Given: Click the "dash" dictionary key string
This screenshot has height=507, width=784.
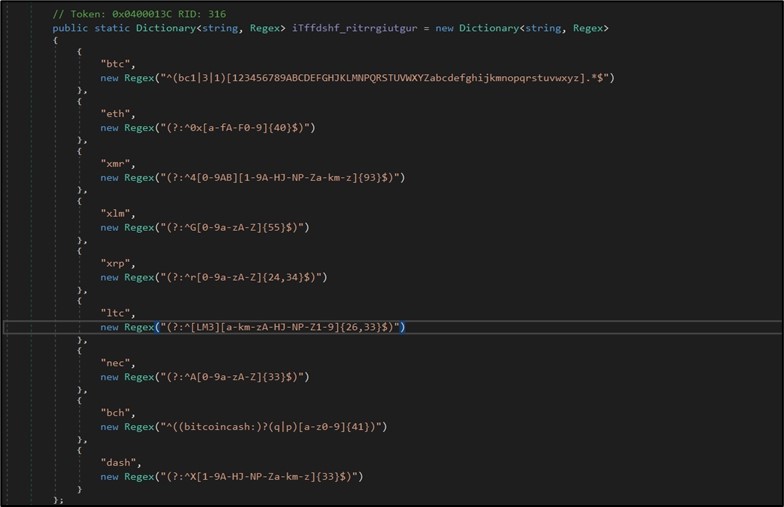Looking at the screenshot, I should [x=116, y=462].
